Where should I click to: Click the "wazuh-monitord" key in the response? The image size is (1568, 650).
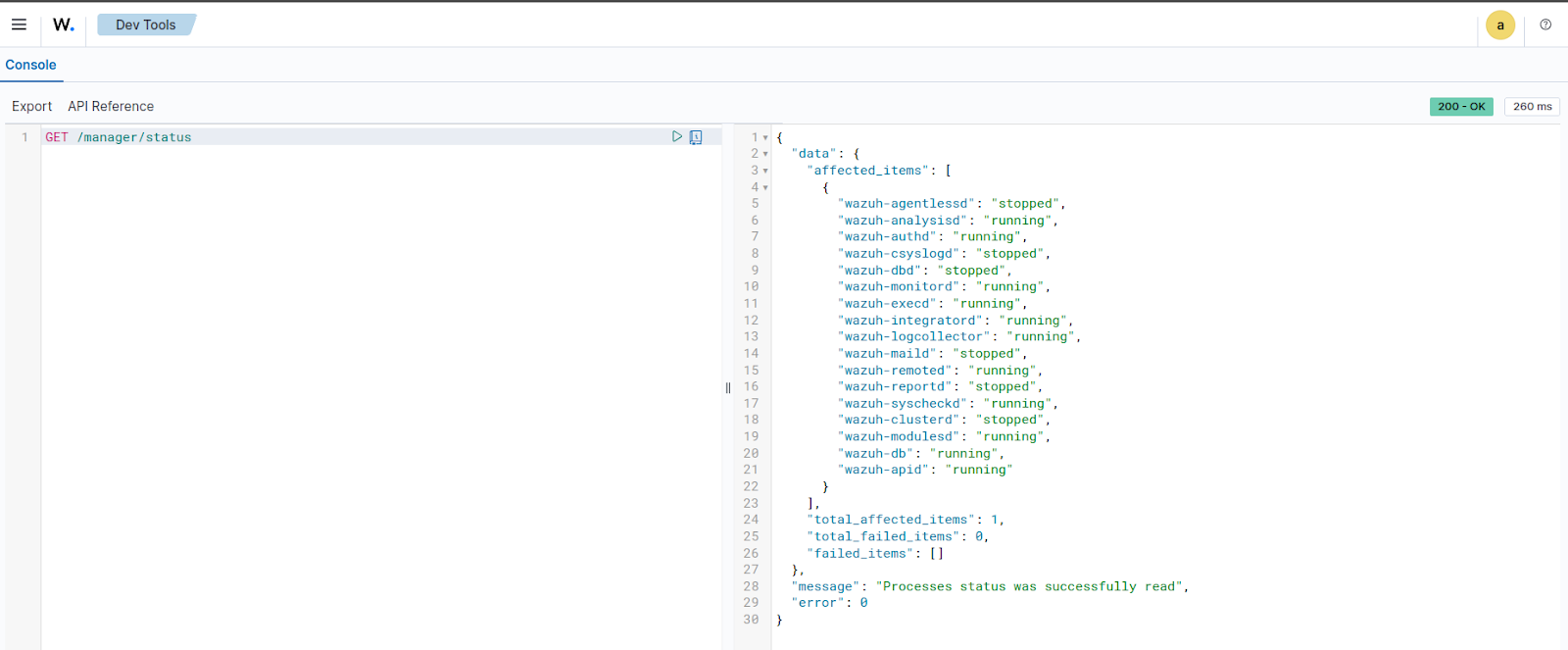899,286
